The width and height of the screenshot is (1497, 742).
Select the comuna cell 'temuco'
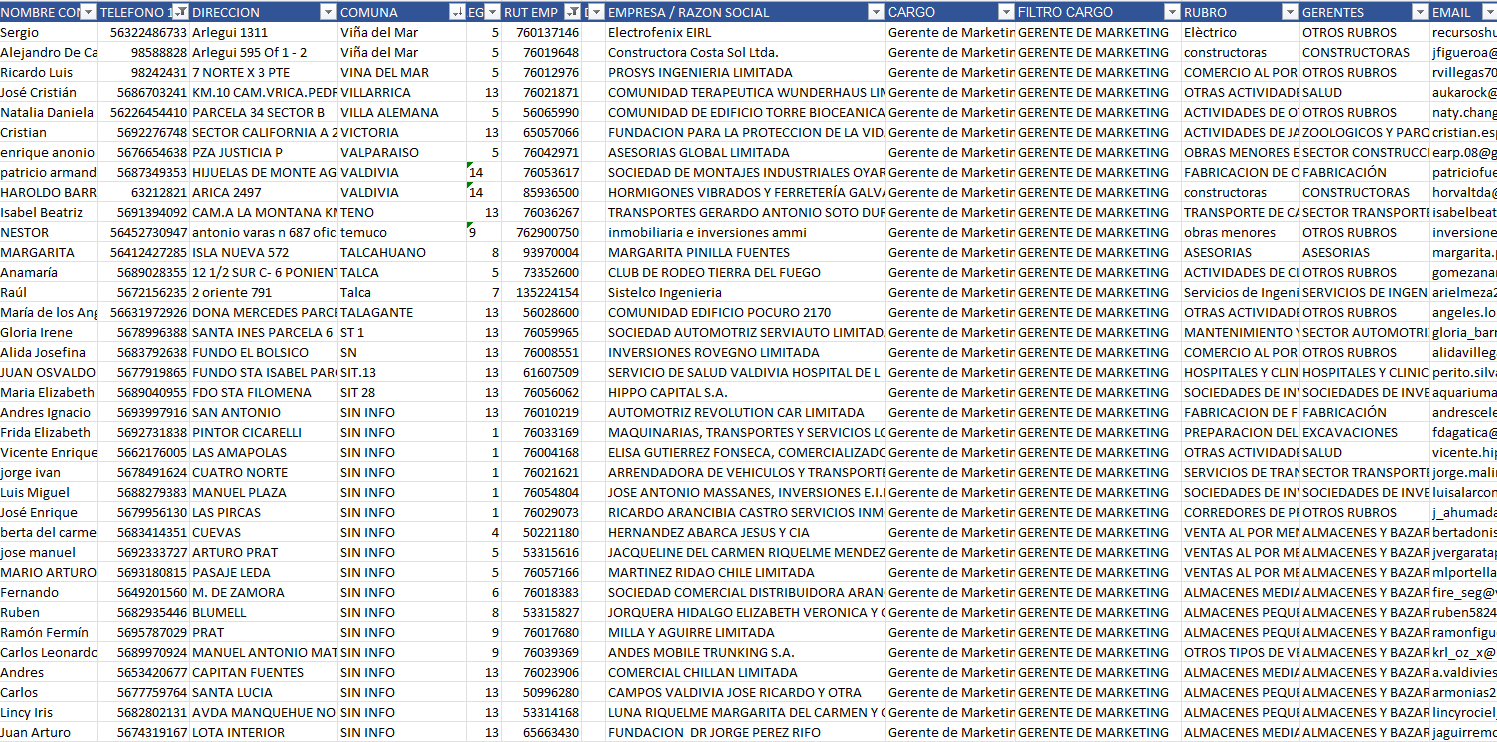click(402, 232)
